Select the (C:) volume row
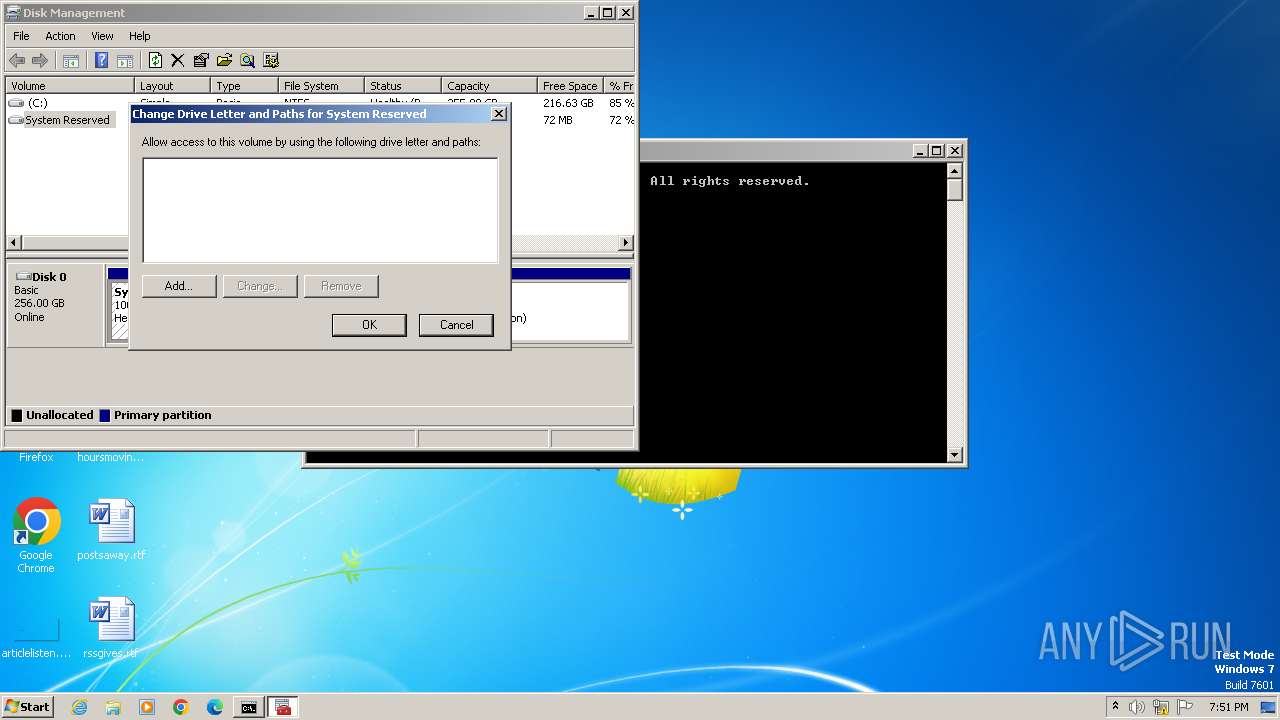Viewport: 1280px width, 720px height. (37, 103)
